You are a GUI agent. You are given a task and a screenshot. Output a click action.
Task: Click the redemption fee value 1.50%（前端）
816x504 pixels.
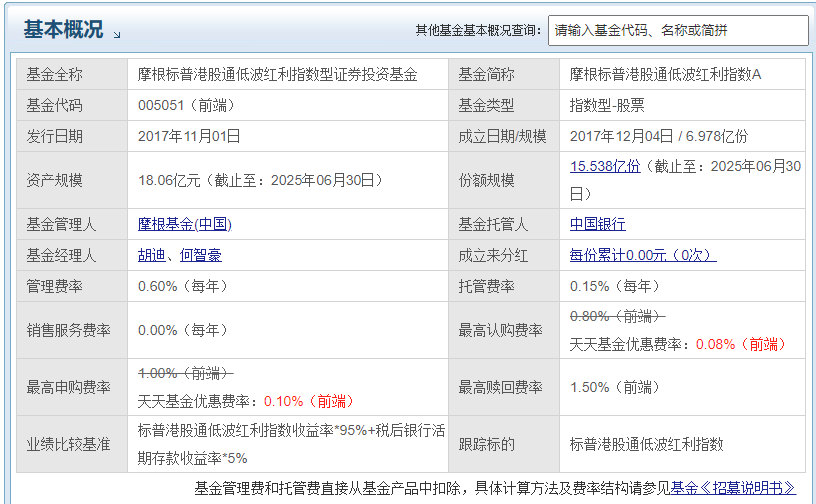(x=615, y=387)
